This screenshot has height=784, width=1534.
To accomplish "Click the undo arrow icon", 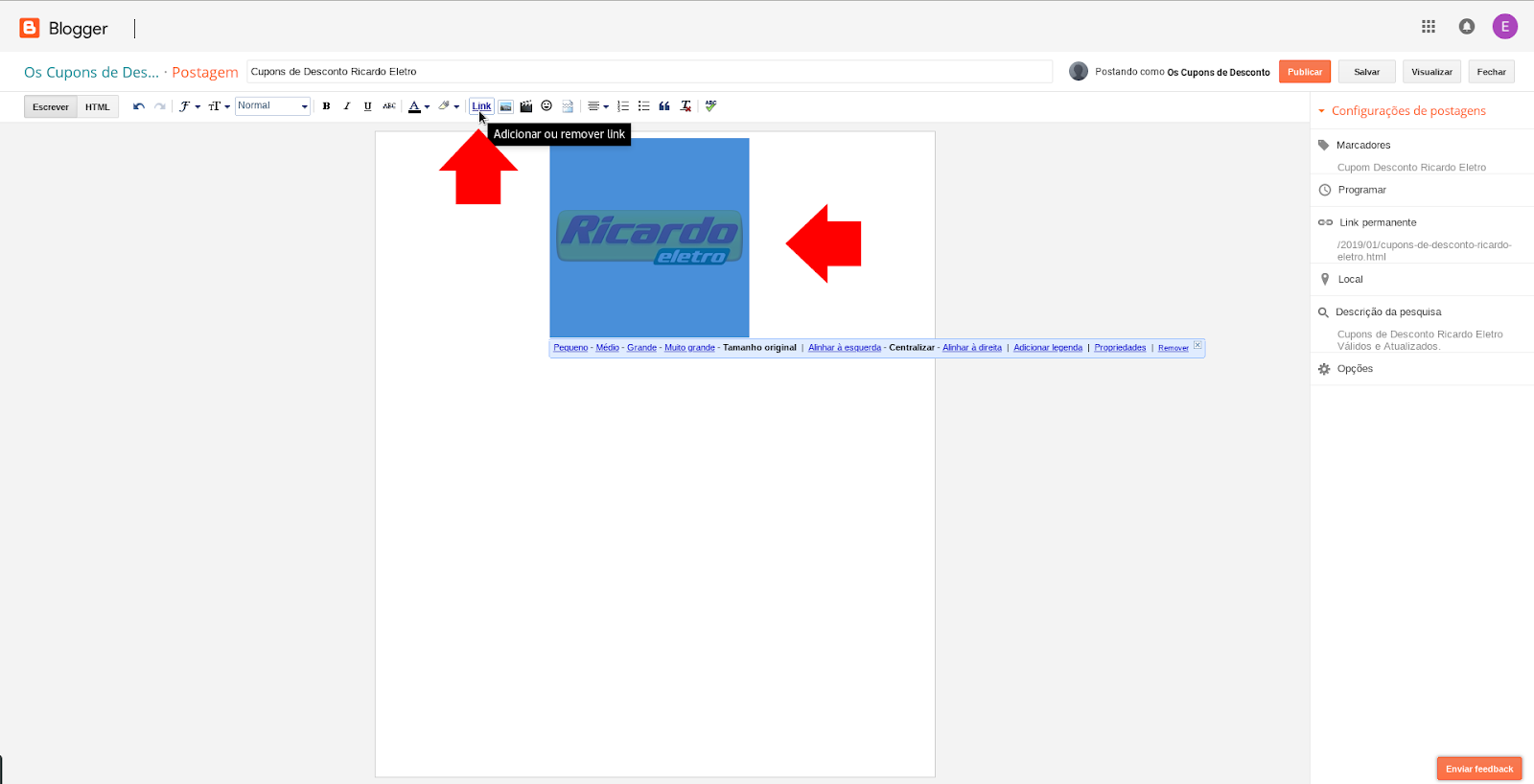I will click(139, 106).
